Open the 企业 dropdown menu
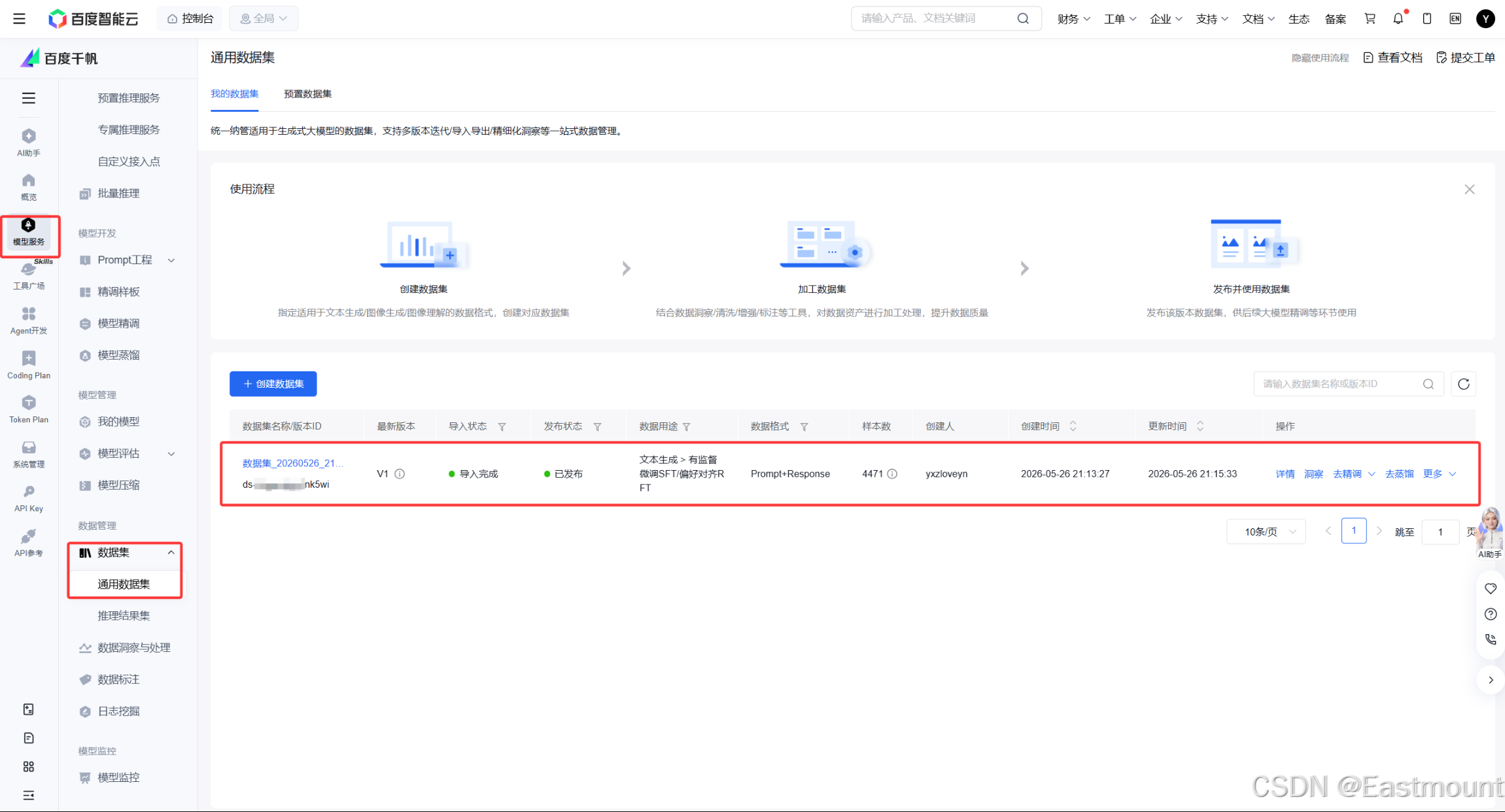Image resolution: width=1505 pixels, height=812 pixels. coord(1166,19)
